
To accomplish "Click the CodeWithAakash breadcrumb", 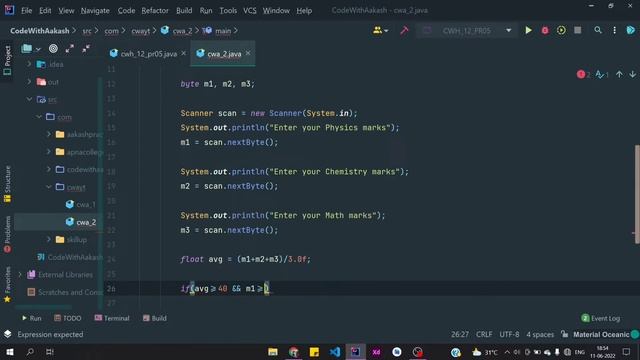I will tap(40, 31).
